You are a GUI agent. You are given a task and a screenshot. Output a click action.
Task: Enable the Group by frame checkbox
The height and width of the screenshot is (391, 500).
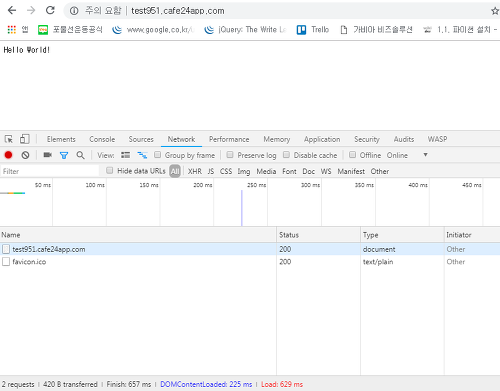click(158, 155)
